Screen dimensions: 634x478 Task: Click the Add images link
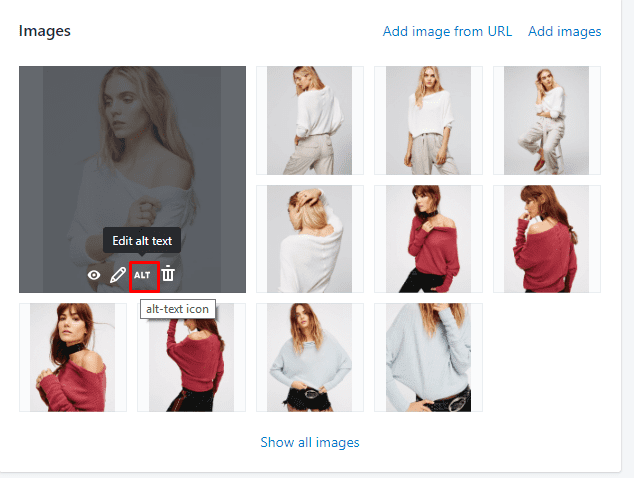(x=564, y=31)
